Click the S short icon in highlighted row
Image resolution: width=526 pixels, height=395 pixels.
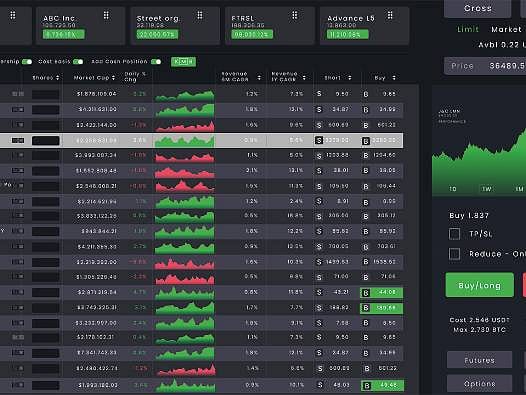(x=319, y=140)
